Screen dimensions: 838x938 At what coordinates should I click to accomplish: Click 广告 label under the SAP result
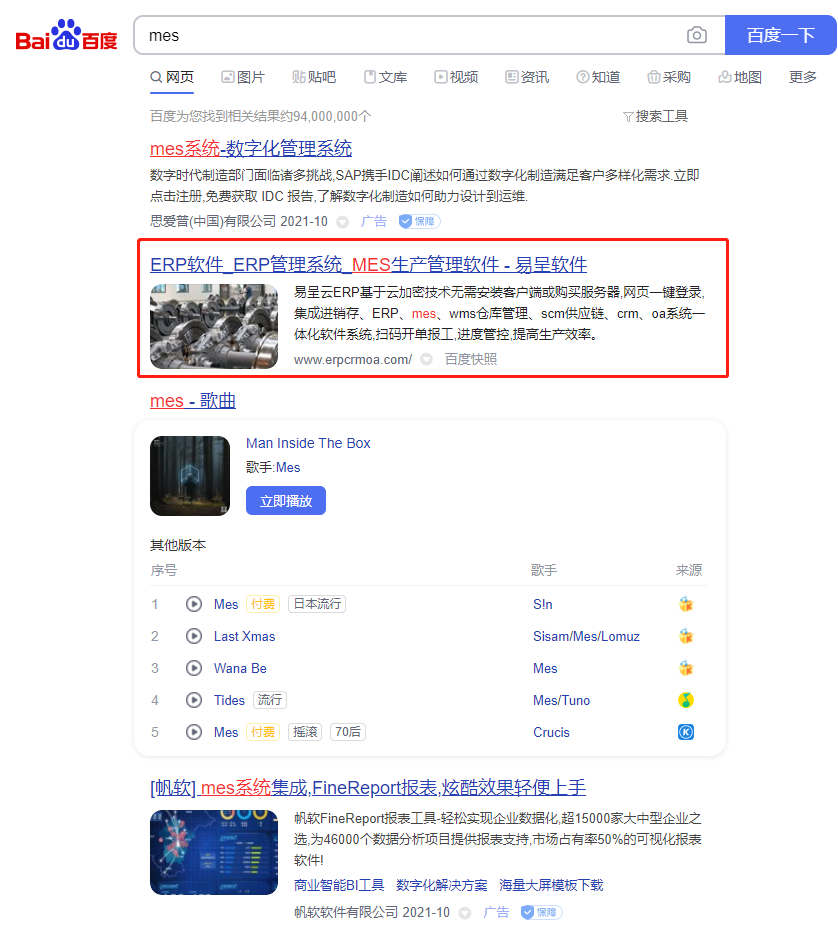coord(374,221)
